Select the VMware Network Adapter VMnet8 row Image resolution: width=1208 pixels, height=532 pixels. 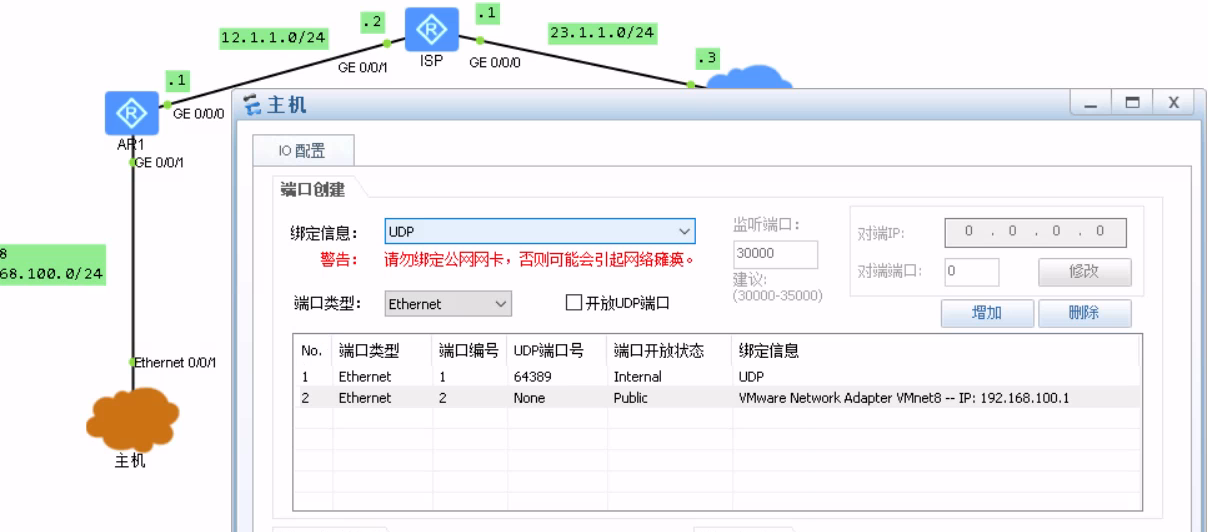(x=716, y=397)
